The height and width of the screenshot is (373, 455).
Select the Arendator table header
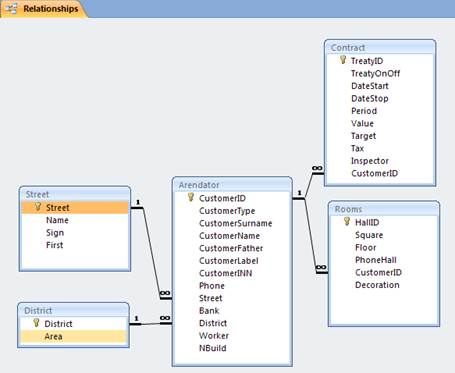tap(232, 185)
